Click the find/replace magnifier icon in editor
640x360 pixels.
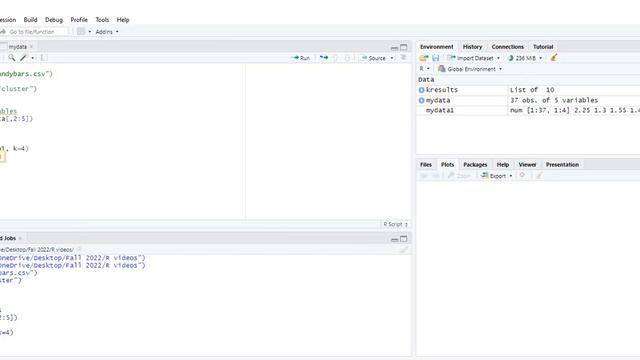point(12,58)
